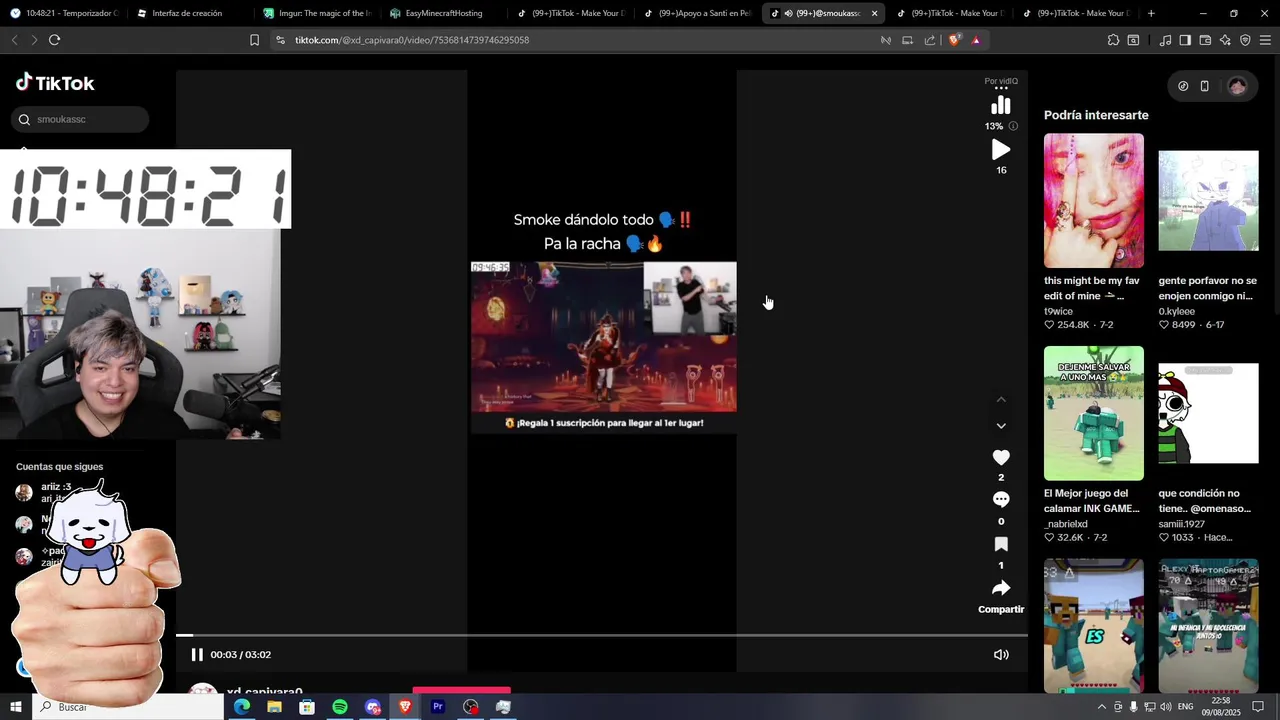Open browser extensions puzzle icon
The image size is (1280, 720).
[1113, 40]
